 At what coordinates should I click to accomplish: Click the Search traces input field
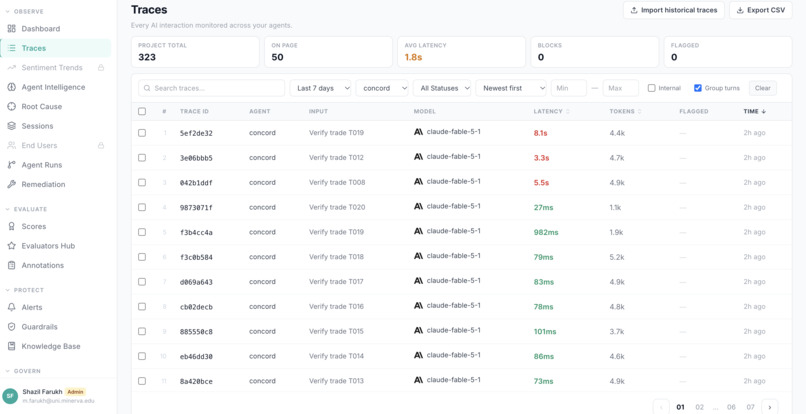211,88
